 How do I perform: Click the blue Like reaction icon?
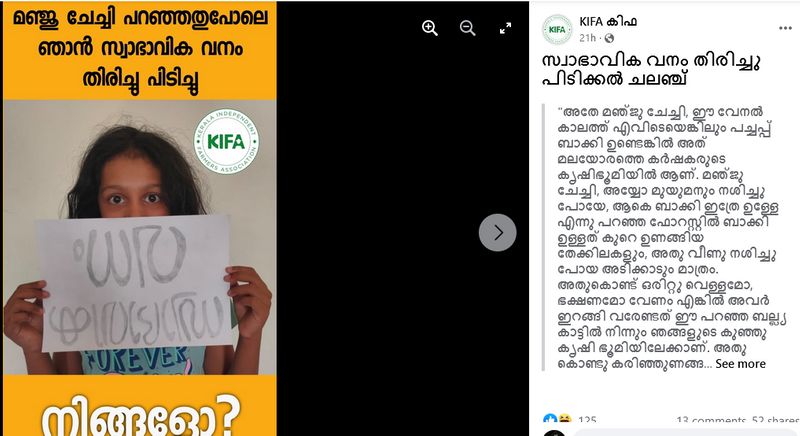pyautogui.click(x=550, y=419)
